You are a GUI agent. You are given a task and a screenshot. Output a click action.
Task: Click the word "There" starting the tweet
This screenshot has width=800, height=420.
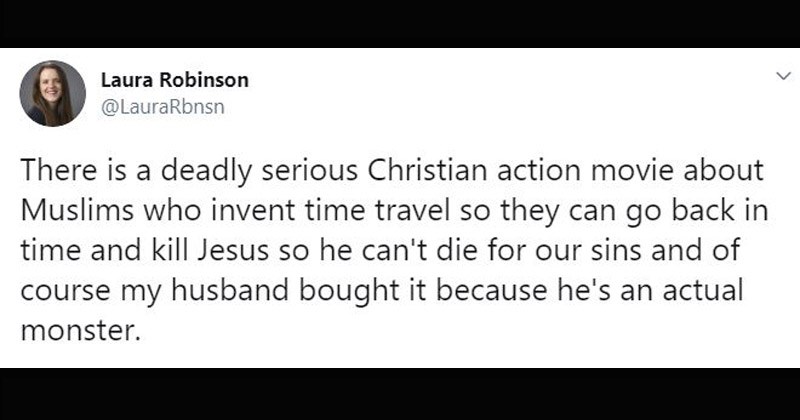point(60,169)
